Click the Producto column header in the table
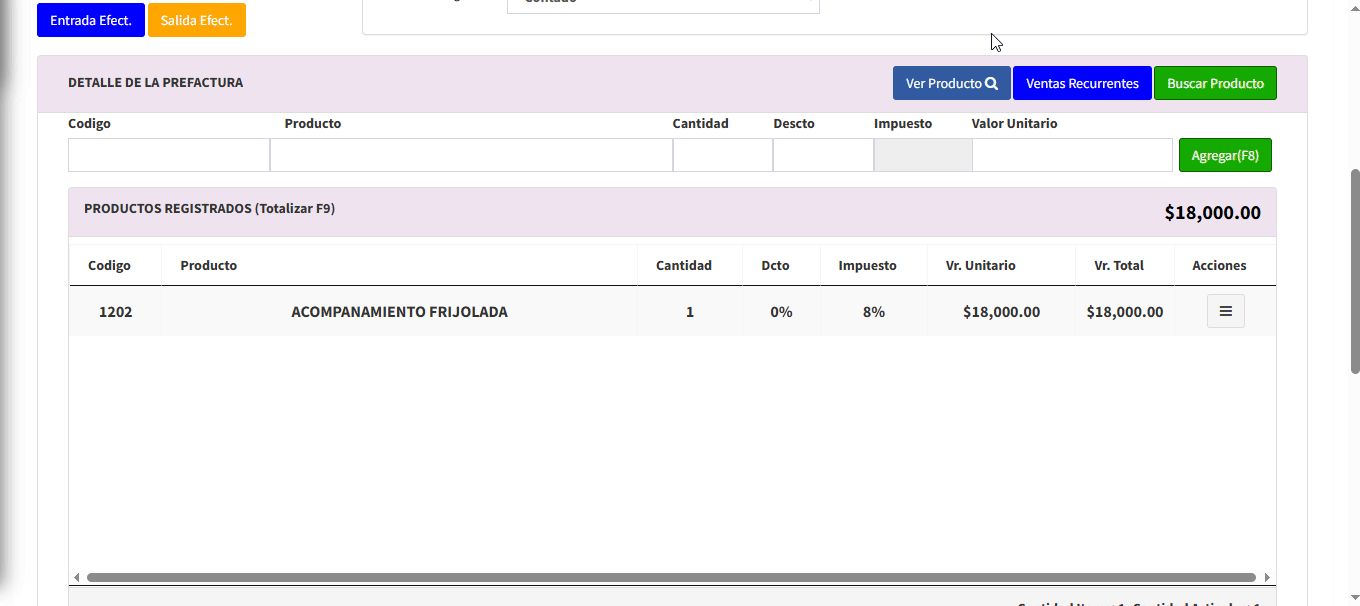 click(x=209, y=266)
